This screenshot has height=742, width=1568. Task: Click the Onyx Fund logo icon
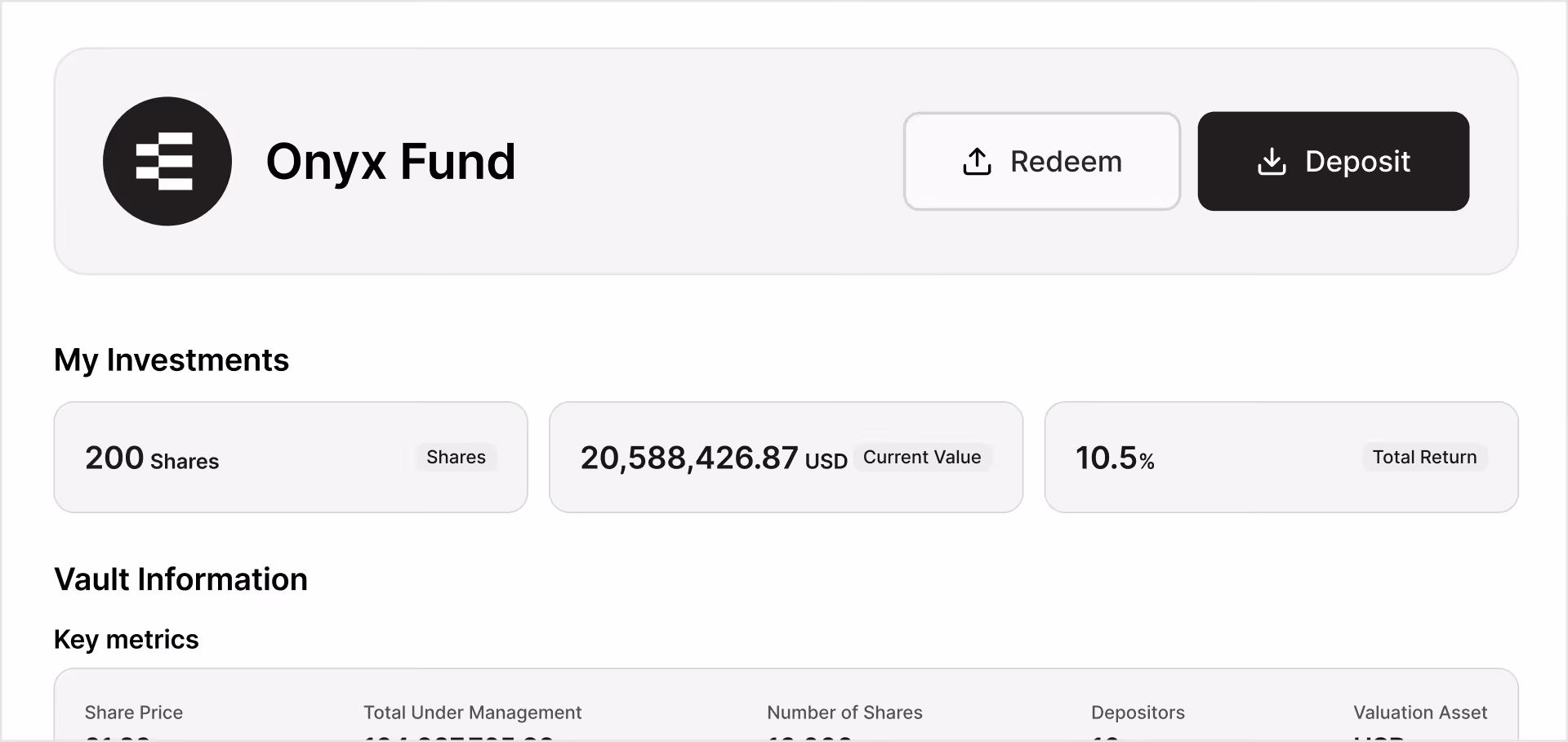(167, 161)
